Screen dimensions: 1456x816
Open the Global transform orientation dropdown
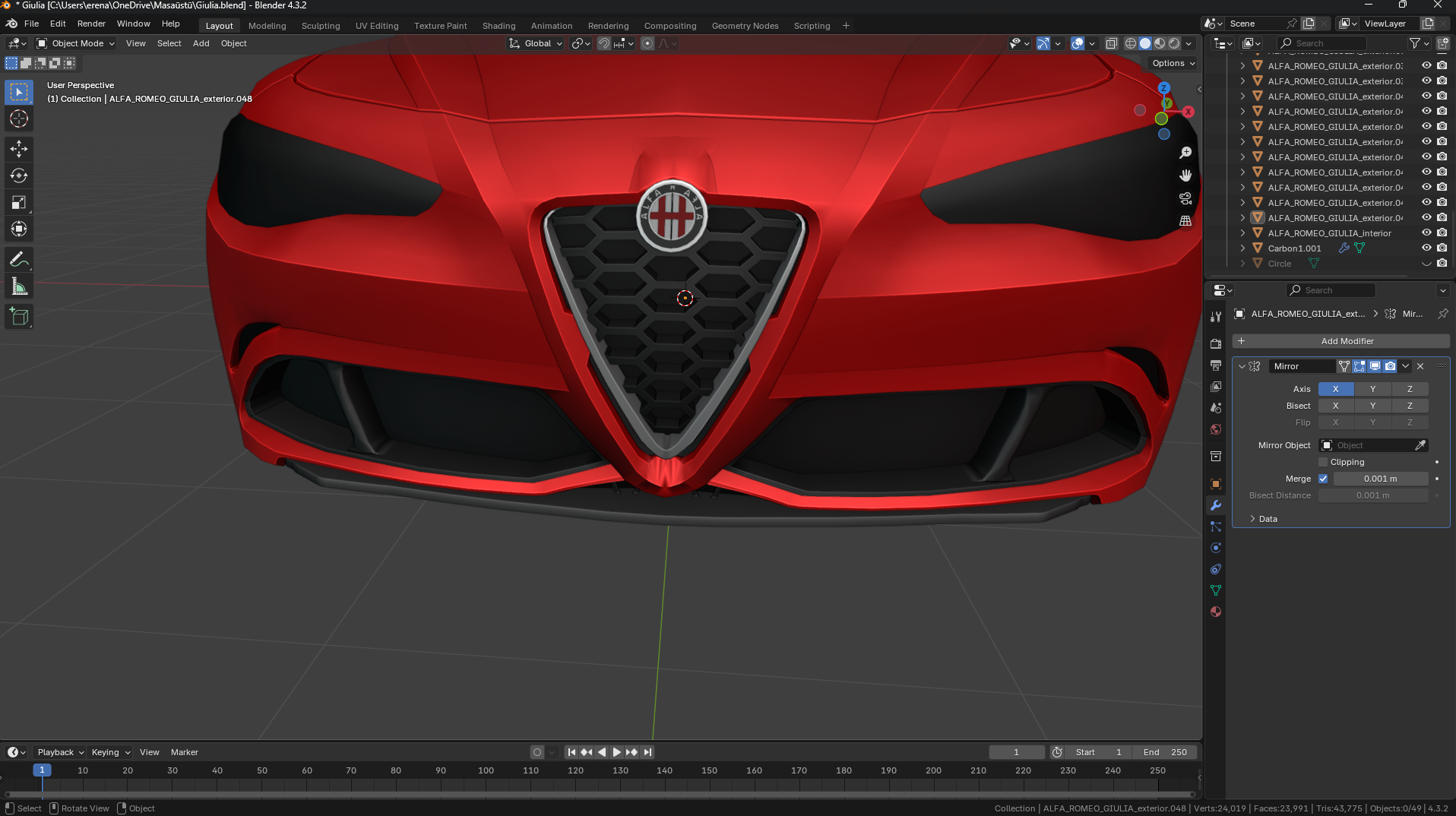click(536, 43)
